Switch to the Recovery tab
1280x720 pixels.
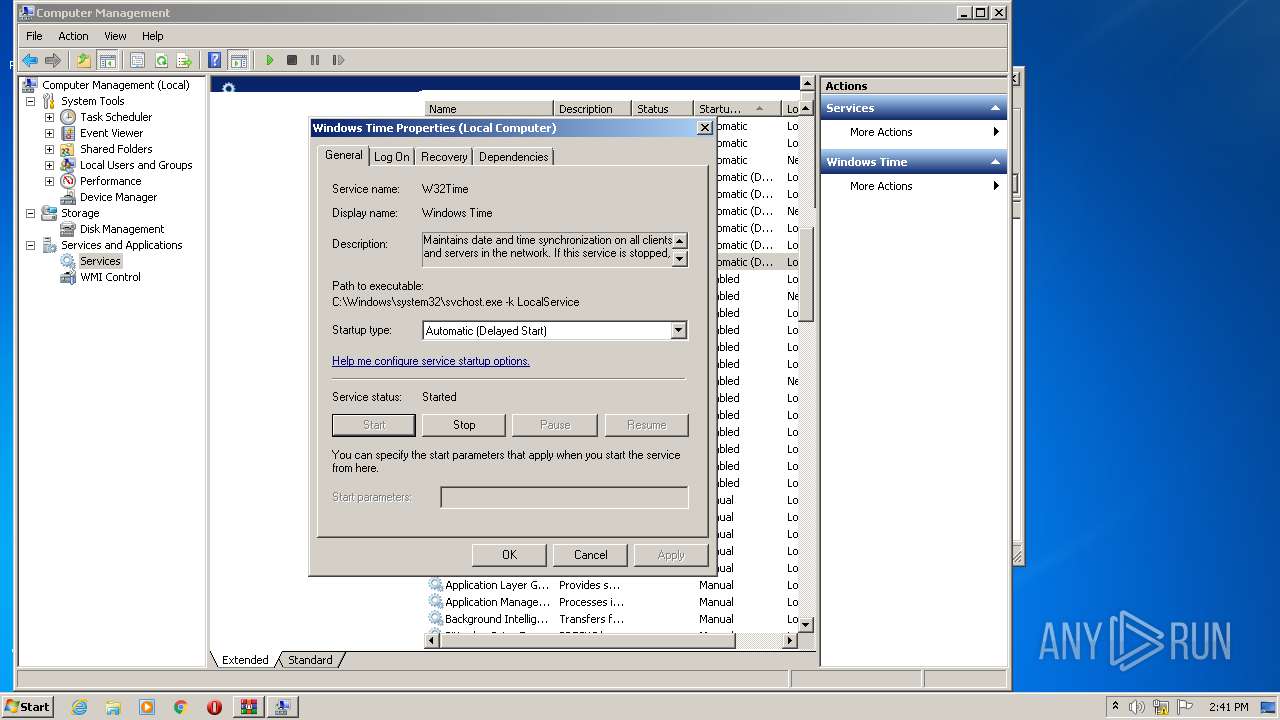click(x=444, y=157)
